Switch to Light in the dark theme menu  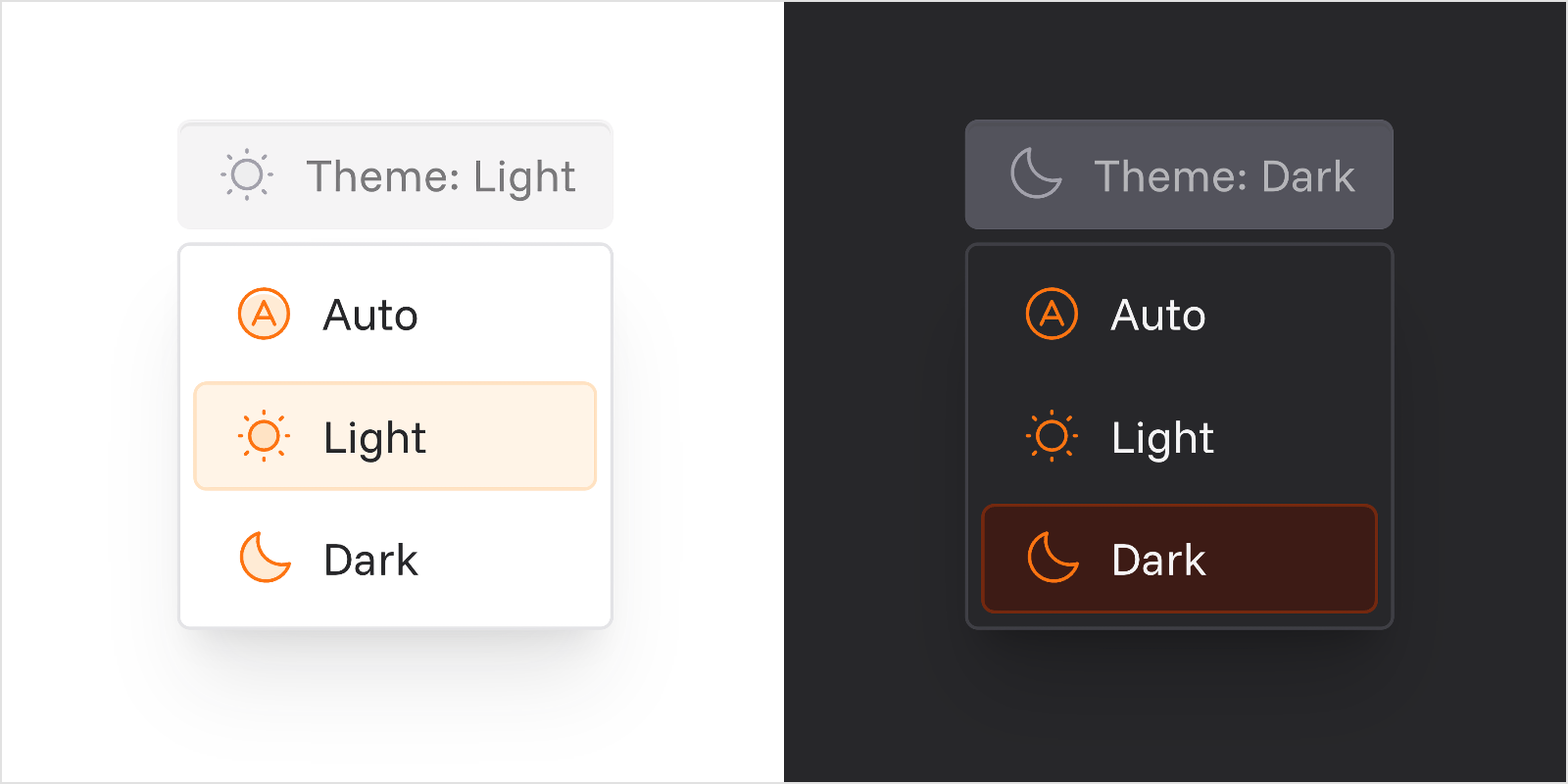pyautogui.click(x=1179, y=436)
